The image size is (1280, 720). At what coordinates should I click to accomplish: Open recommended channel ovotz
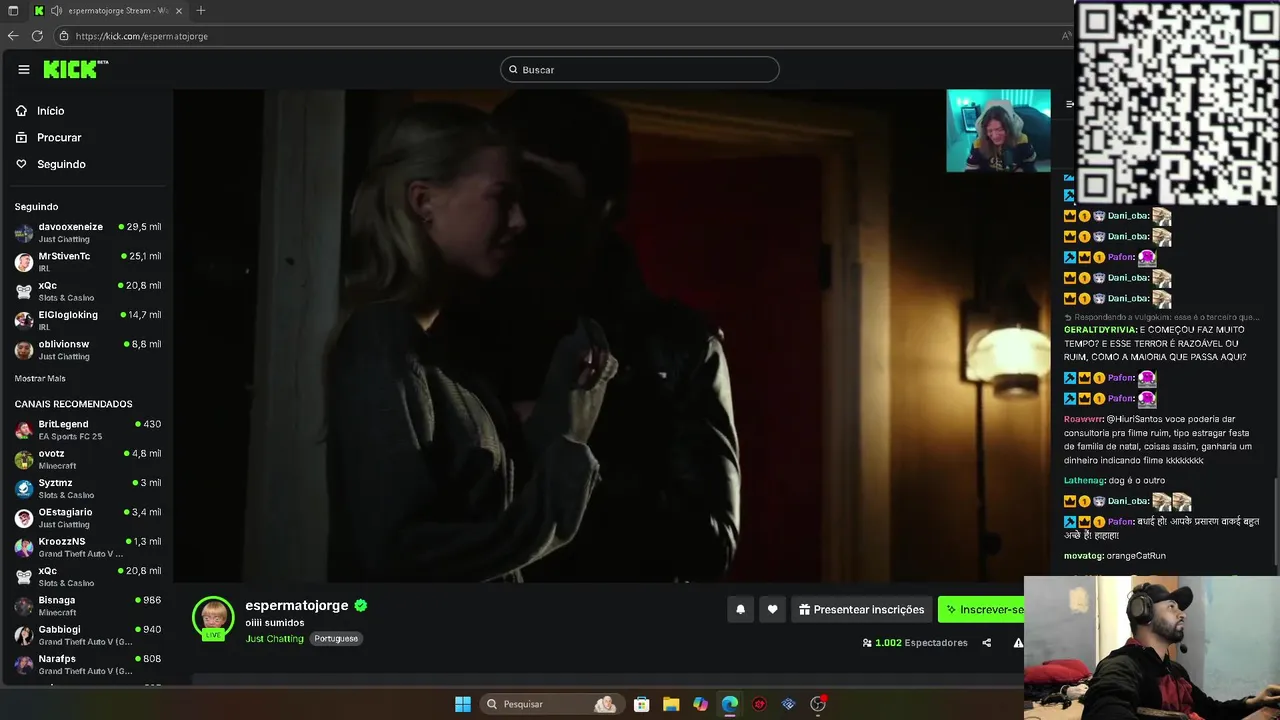[x=88, y=459]
